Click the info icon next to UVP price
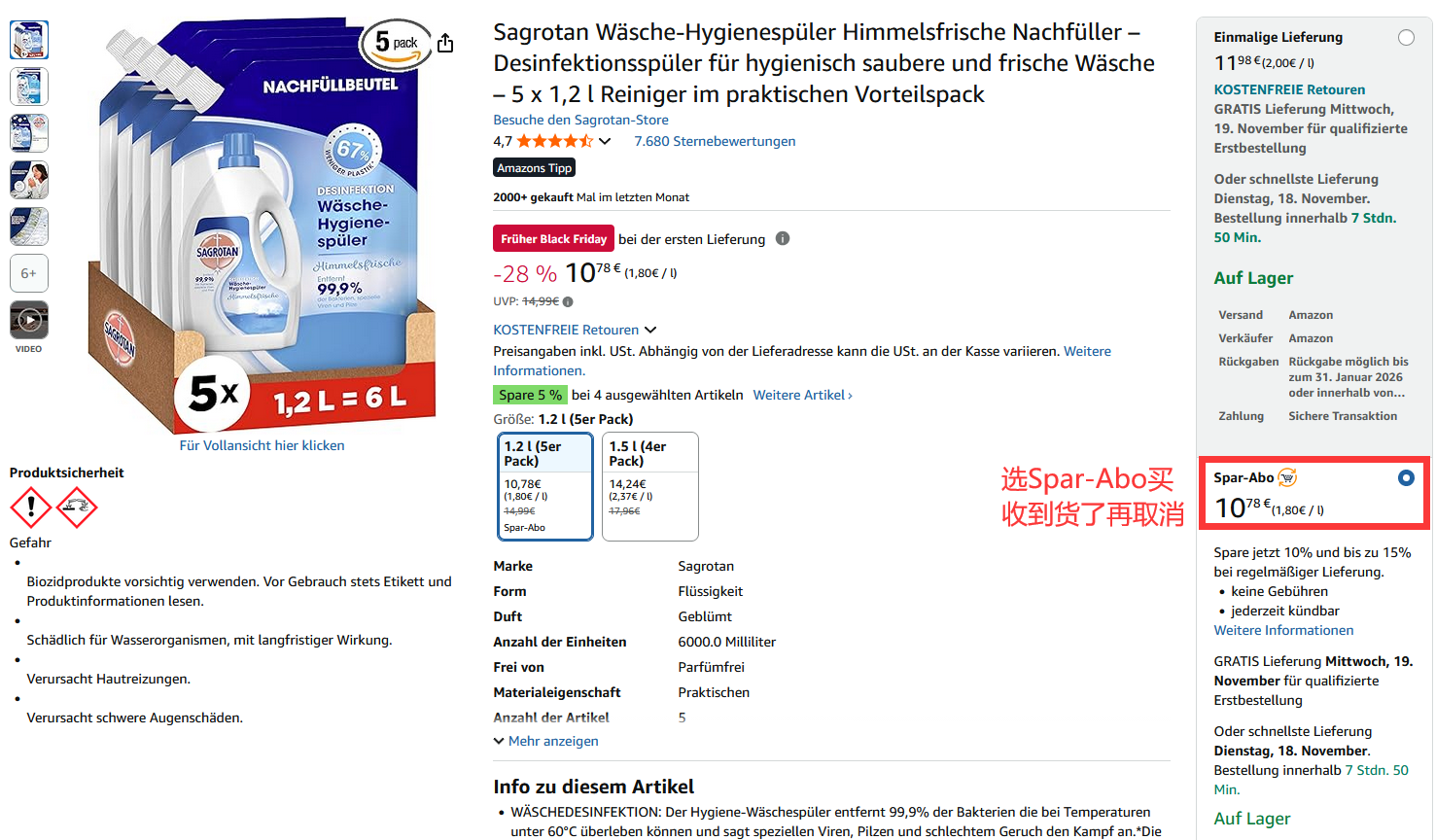The width and height of the screenshot is (1436, 840). pos(568,301)
